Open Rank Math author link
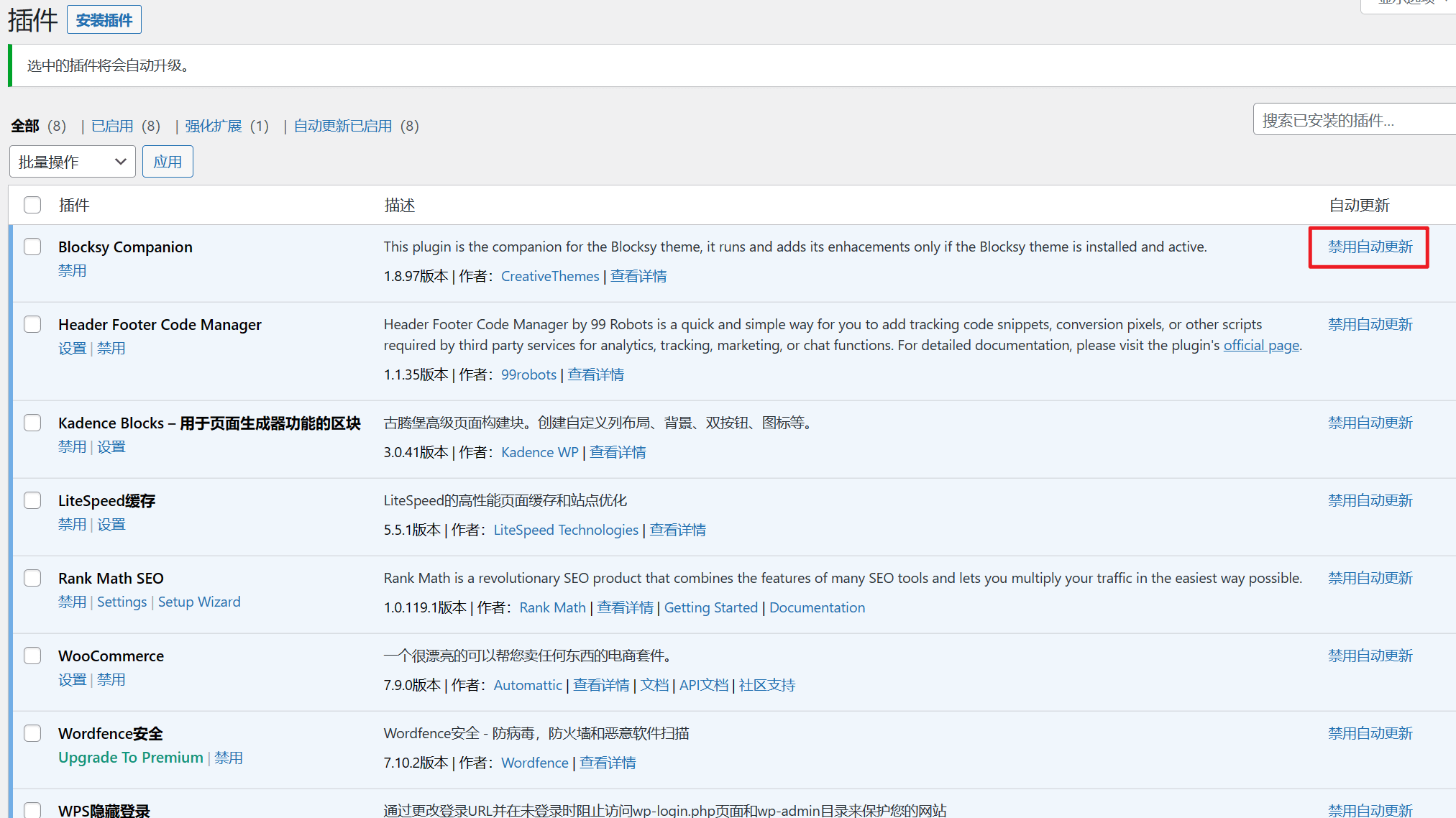The width and height of the screenshot is (1456, 818). tap(553, 607)
